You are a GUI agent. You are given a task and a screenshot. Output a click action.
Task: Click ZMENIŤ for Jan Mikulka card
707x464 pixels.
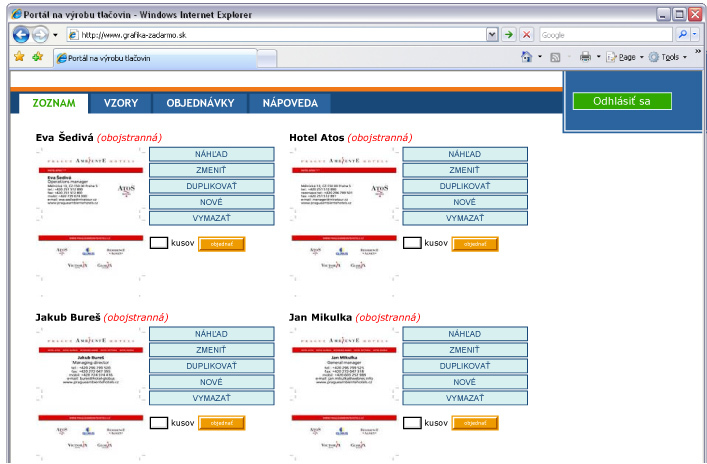465,350
